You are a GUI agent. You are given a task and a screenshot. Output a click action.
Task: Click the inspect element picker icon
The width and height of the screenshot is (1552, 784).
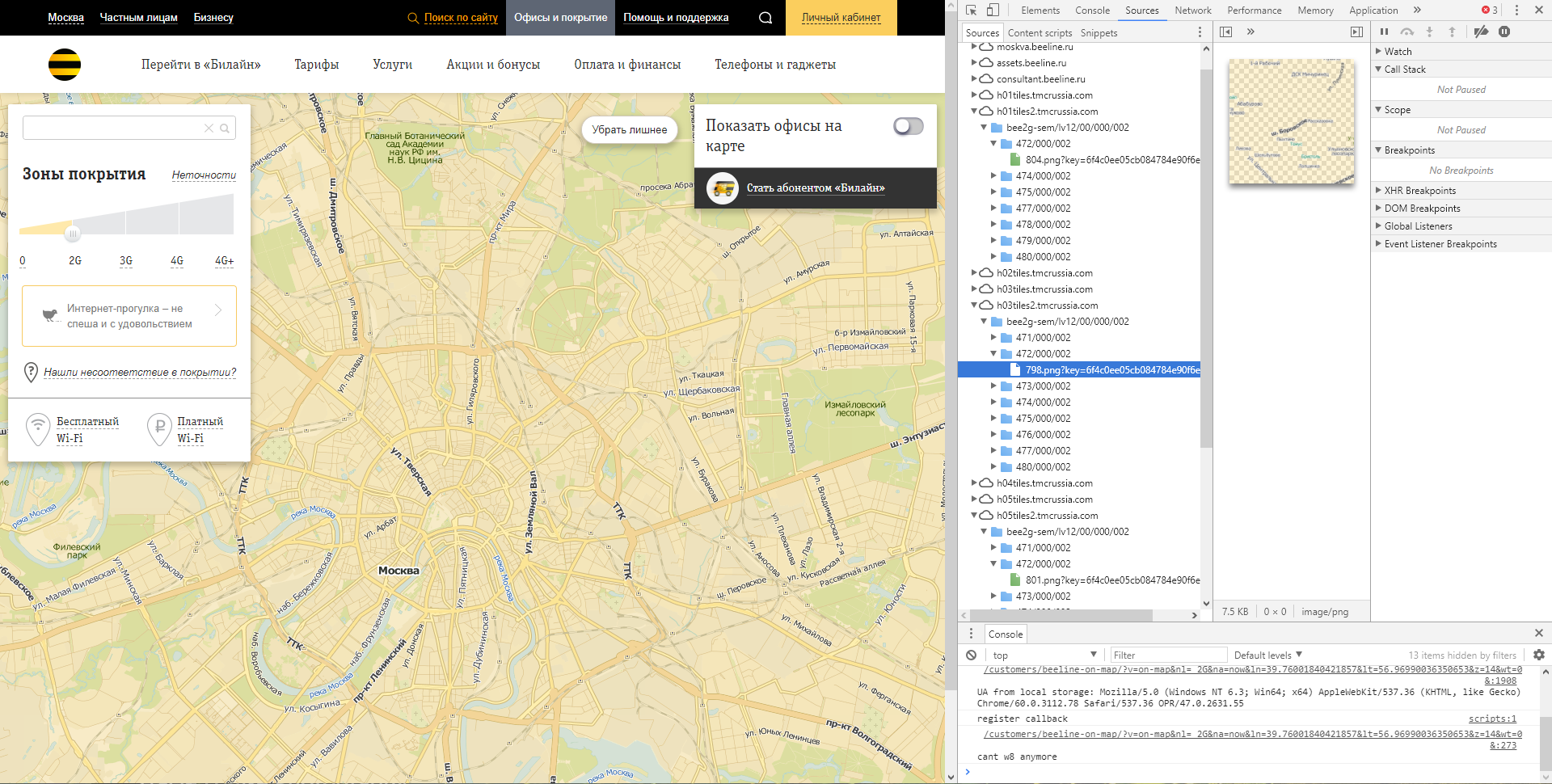click(972, 11)
